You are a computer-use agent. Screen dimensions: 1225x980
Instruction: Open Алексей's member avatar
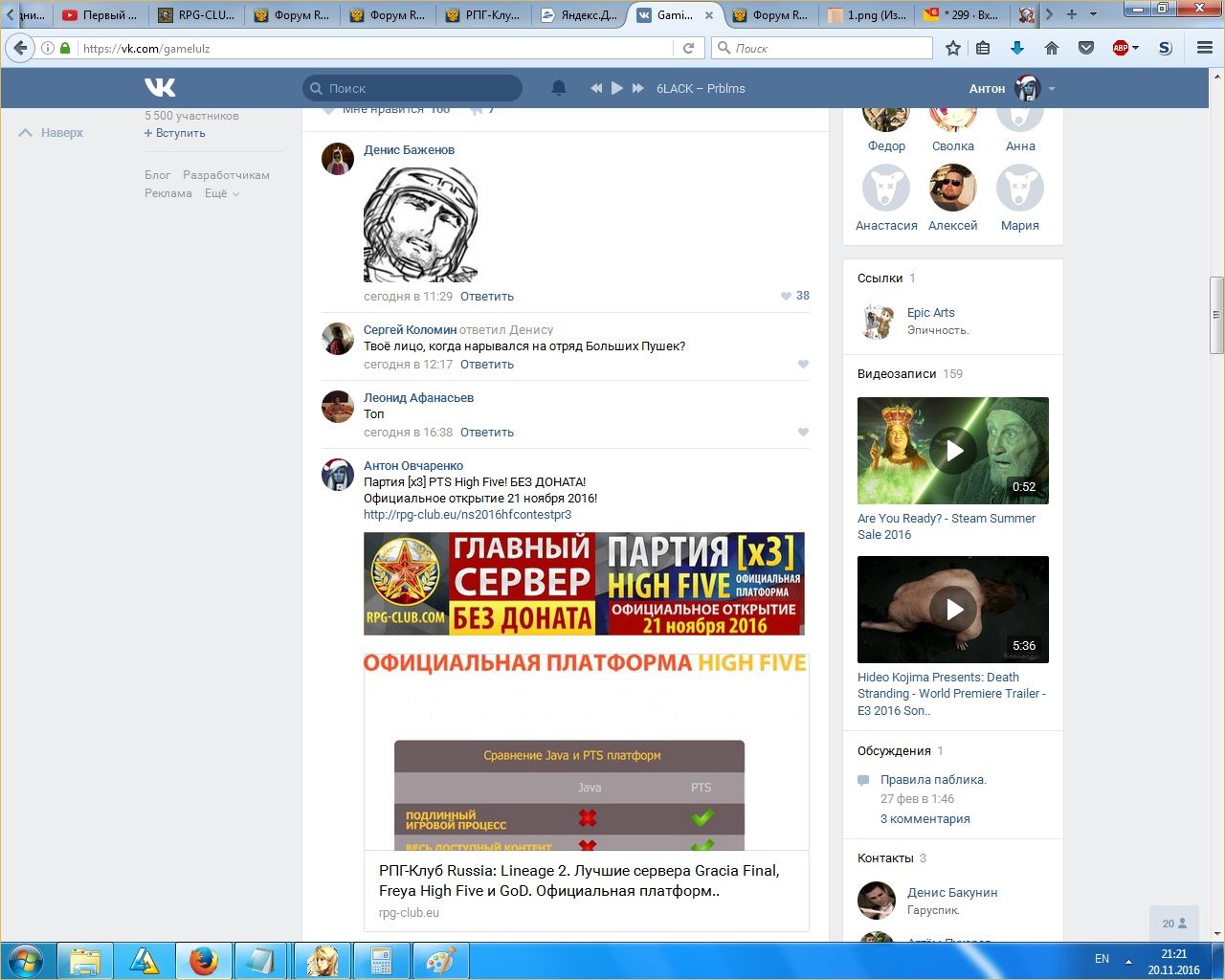point(953,188)
